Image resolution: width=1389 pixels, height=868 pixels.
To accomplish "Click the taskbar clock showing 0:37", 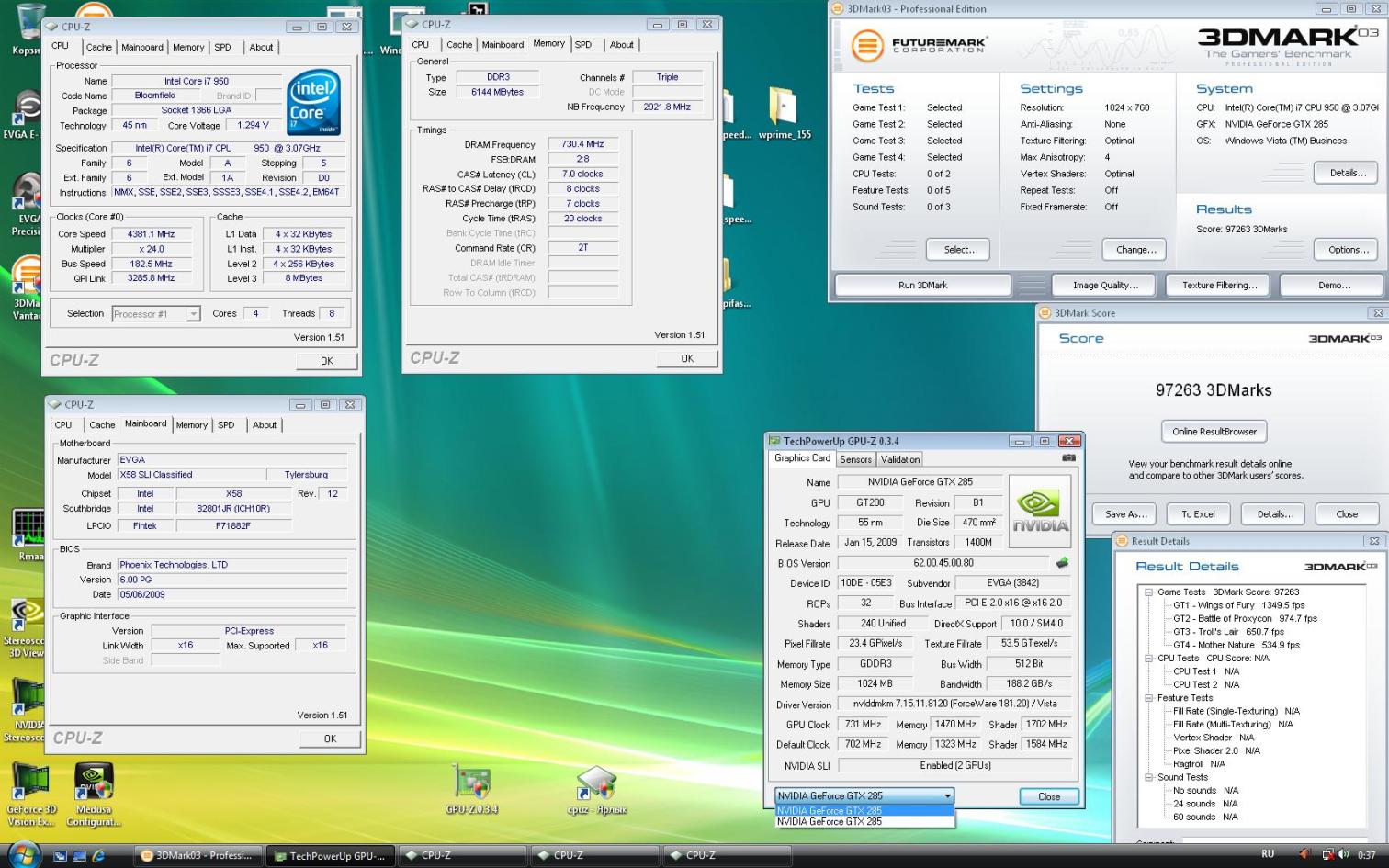I will point(1367,855).
